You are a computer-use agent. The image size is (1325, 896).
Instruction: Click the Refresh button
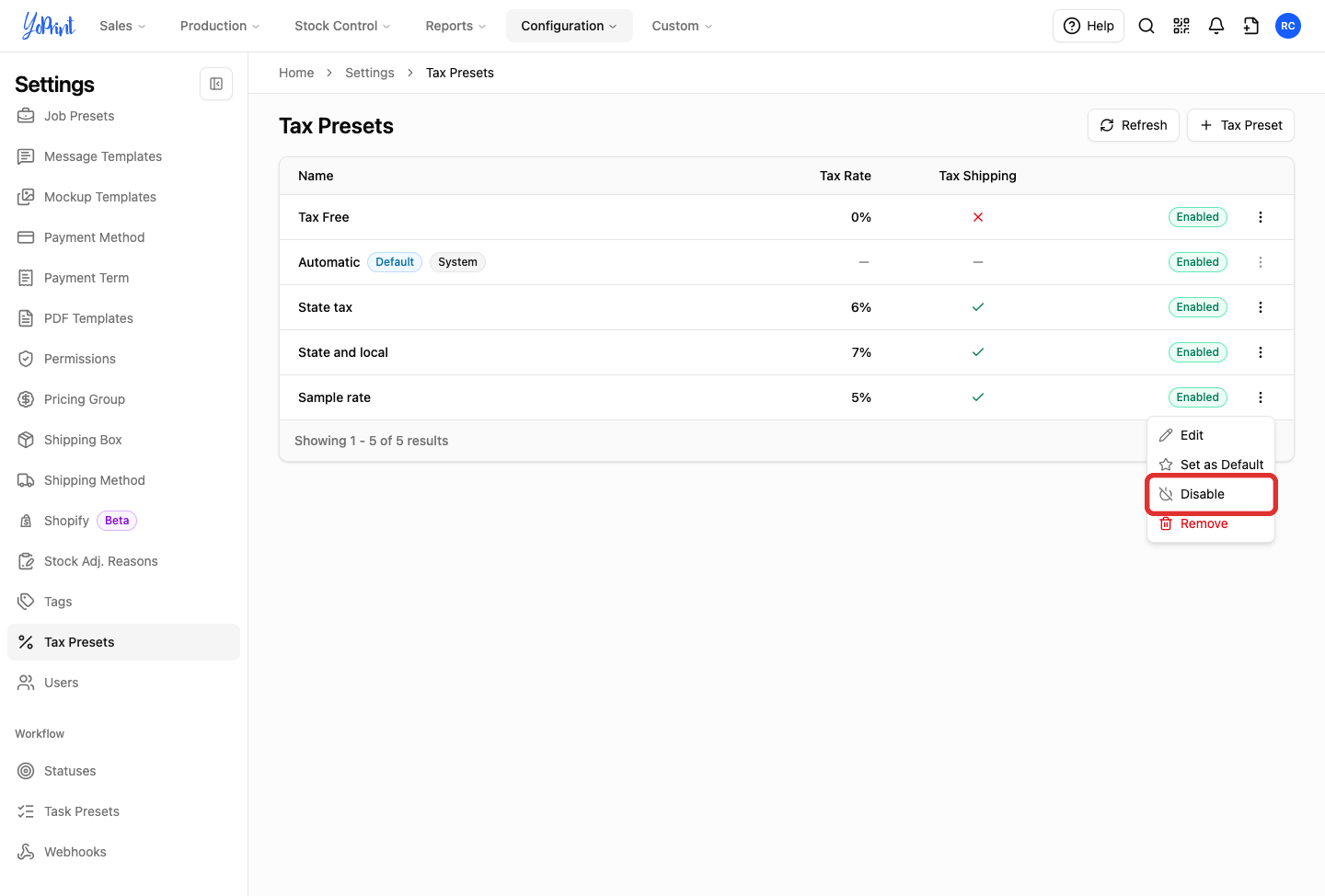tap(1134, 125)
